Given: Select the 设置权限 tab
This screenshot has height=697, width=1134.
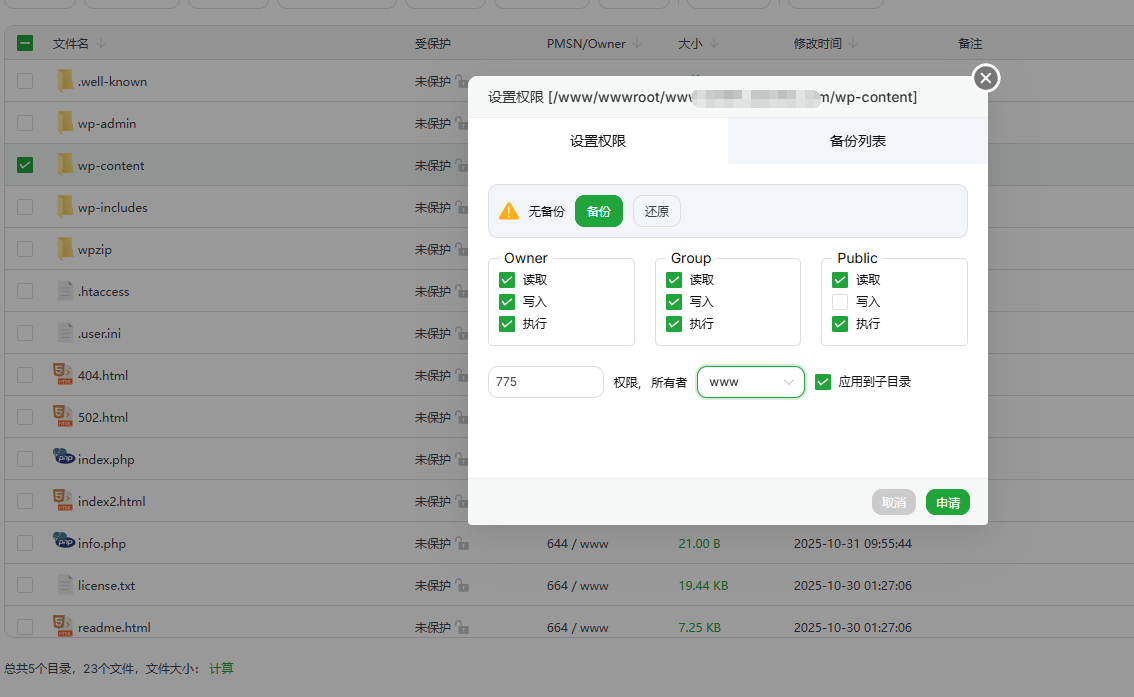Looking at the screenshot, I should click(598, 141).
